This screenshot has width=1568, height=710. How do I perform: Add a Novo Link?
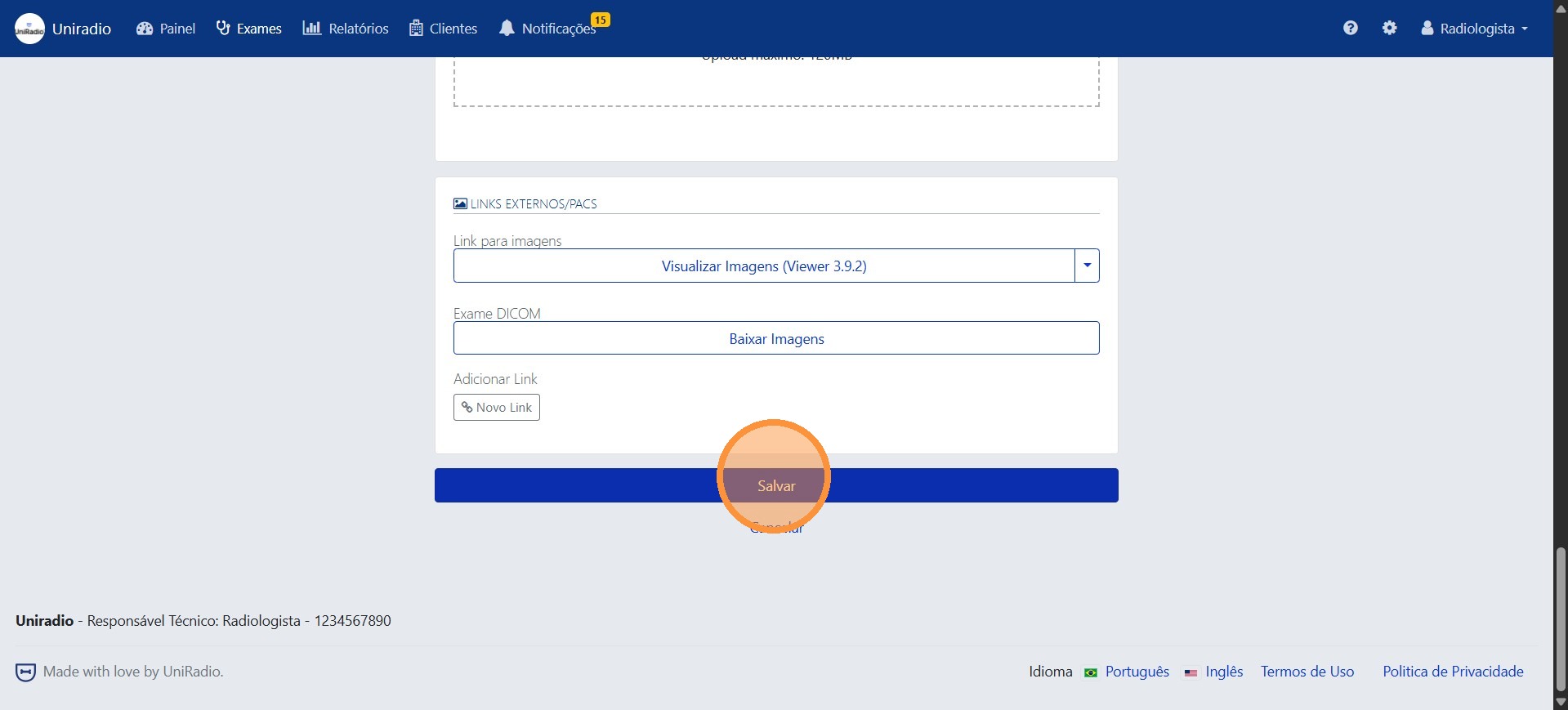[496, 407]
